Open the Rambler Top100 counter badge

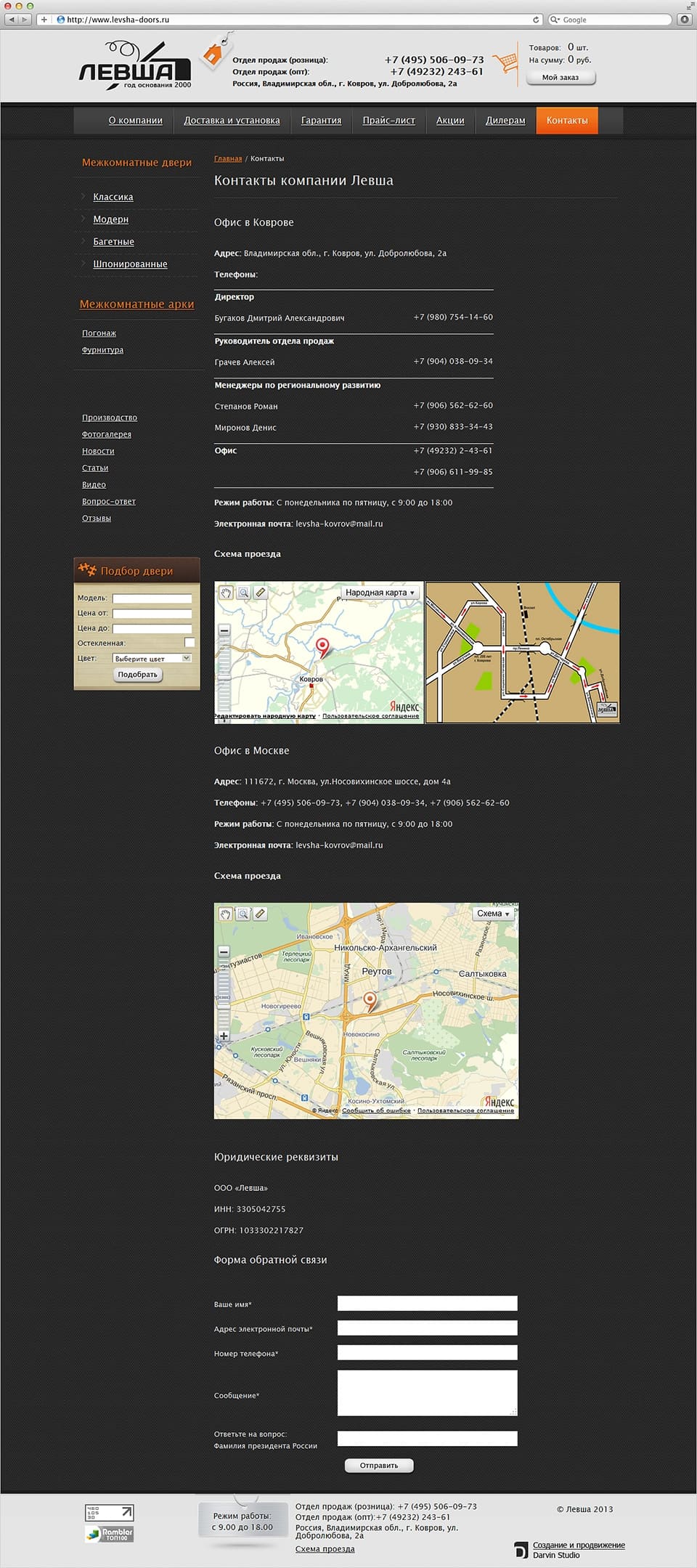(110, 1534)
